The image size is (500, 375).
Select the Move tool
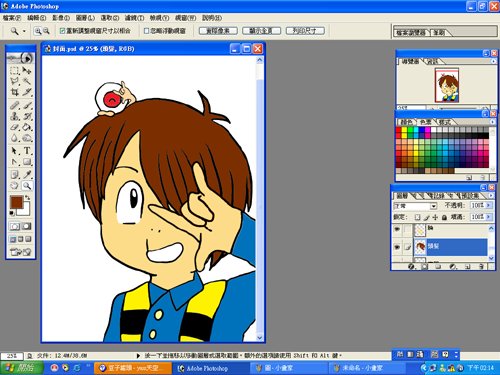pyautogui.click(x=27, y=71)
